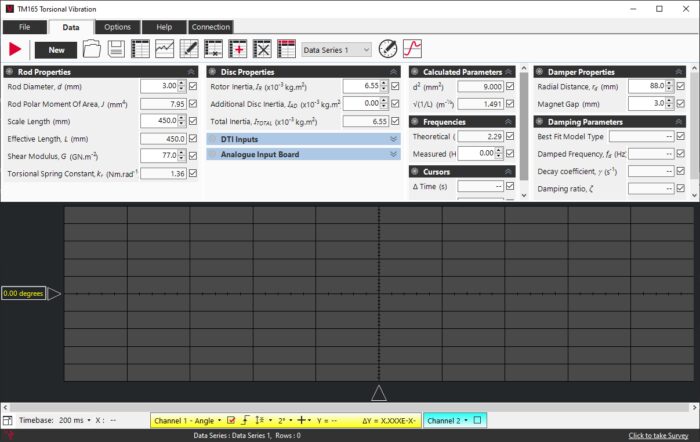Toggle the Scale Length checkbox
Image resolution: width=700 pixels, height=442 pixels.
click(193, 121)
